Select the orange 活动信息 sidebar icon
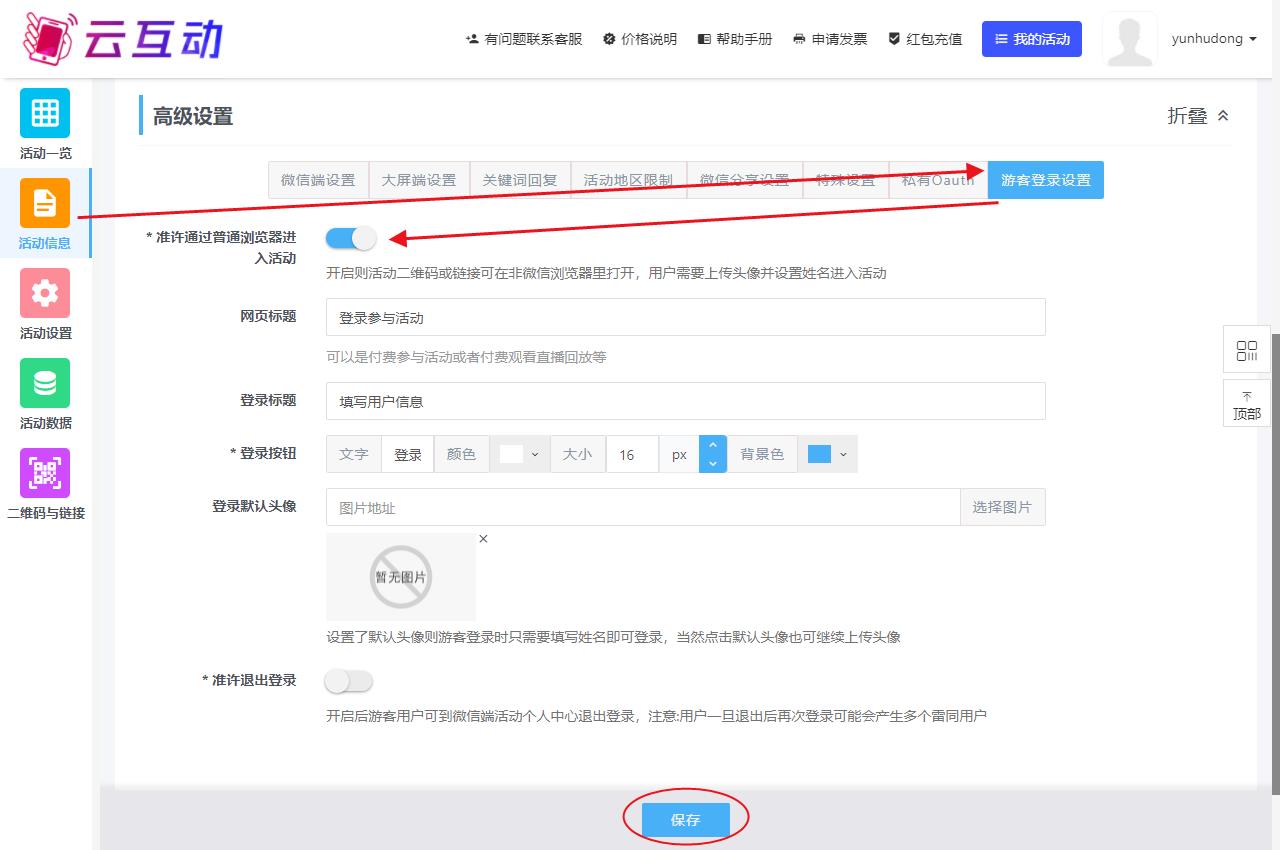This screenshot has height=850, width=1280. [45, 203]
